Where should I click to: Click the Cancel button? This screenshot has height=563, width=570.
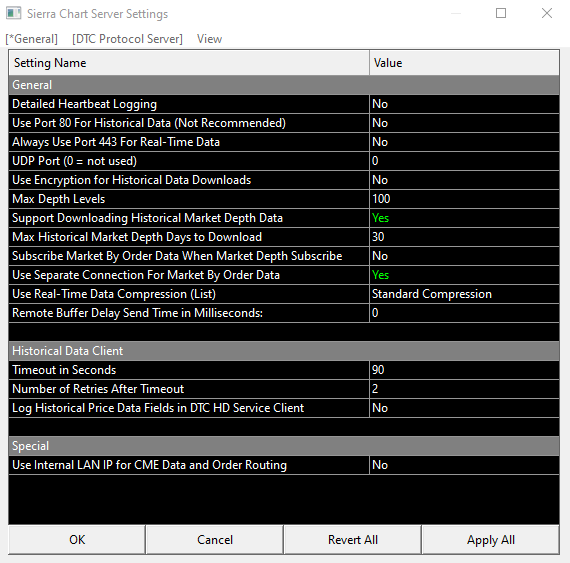click(215, 540)
